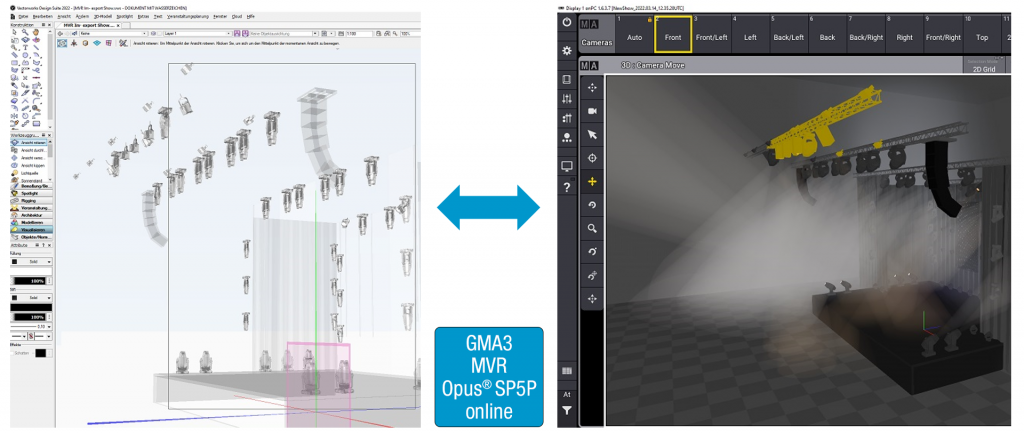This screenshot has height=433, width=1024.
Task: Open grandMA3 settings gear icon
Action: click(566, 50)
